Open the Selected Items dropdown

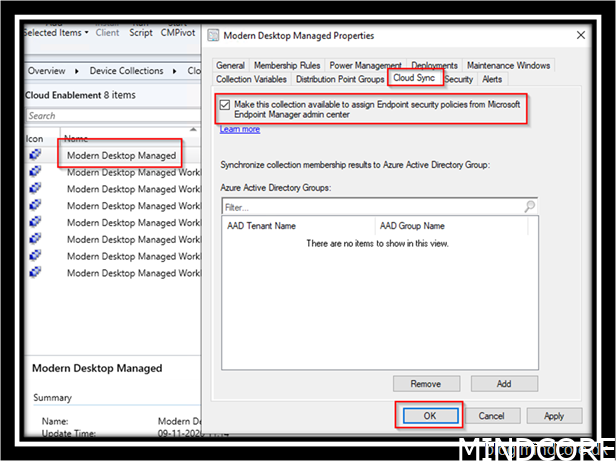pos(56,32)
